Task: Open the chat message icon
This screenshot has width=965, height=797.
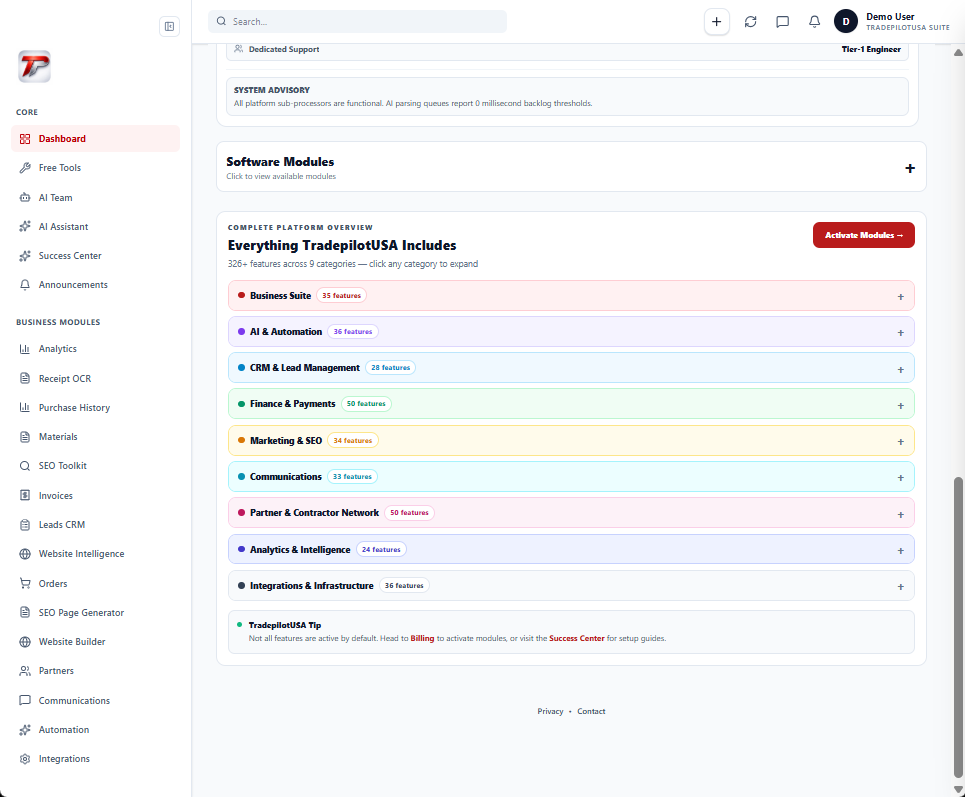Action: point(782,22)
